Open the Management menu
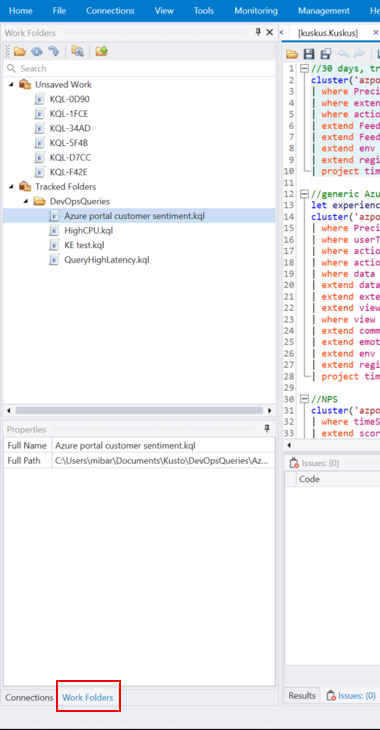This screenshot has height=730, width=380. (324, 11)
